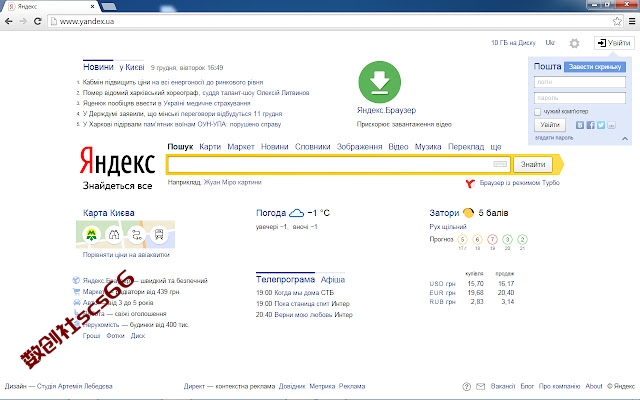Click the red Y Turbo browser icon
640x400 pixels.
470,183
